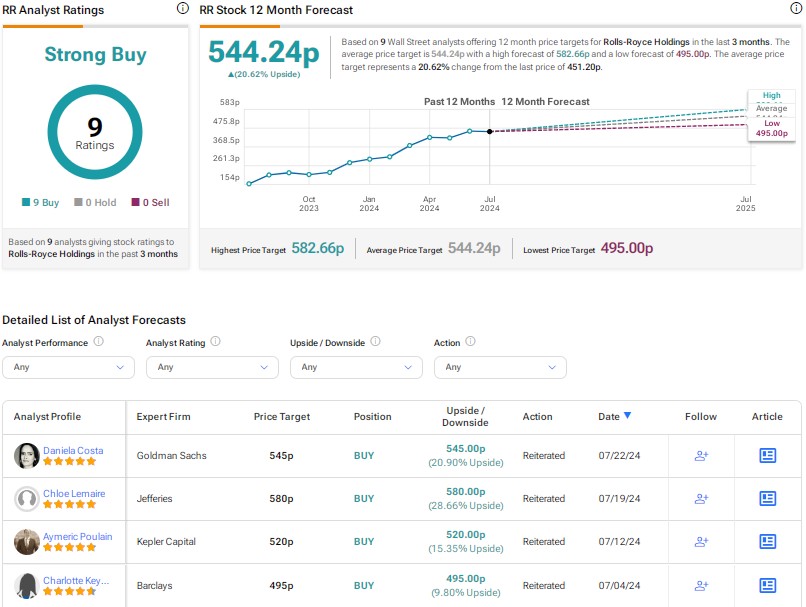Expand the Analyst Rating filter dropdown

tap(212, 367)
